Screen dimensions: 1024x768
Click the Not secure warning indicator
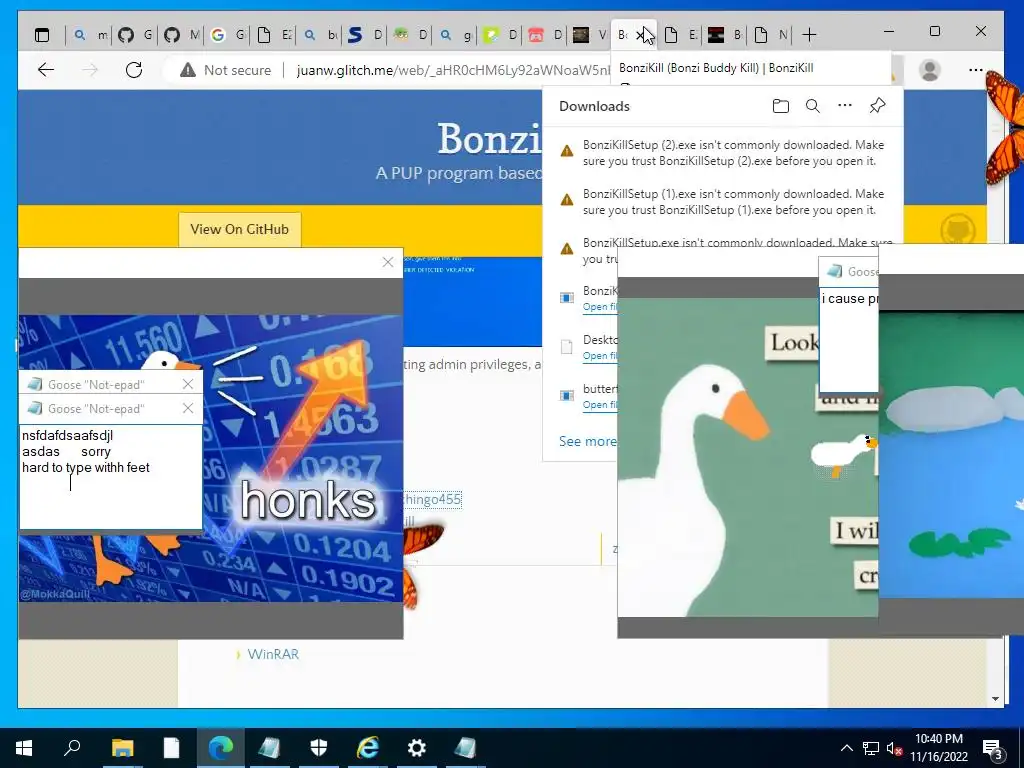point(225,70)
